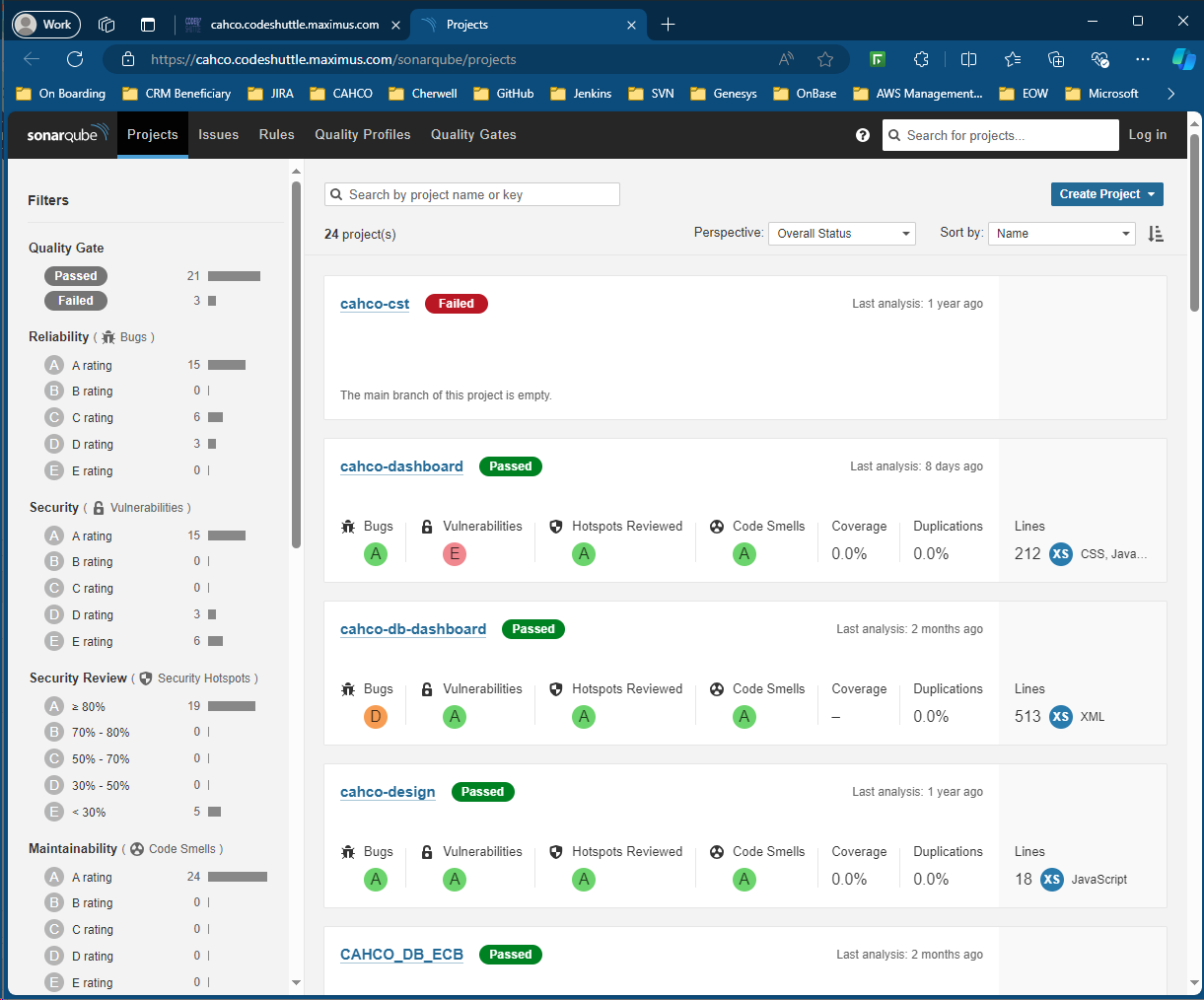Viewport: 1204px width, 1000px height.
Task: Open the Create Project dropdown arrow
Action: pyautogui.click(x=1151, y=194)
